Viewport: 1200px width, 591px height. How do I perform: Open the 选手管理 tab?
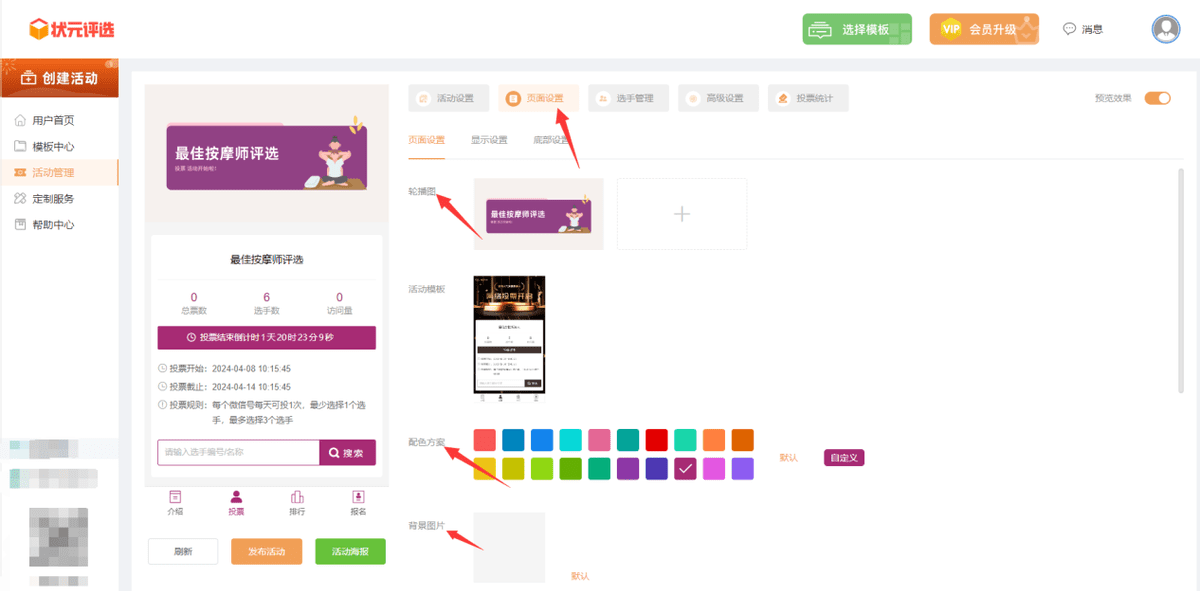pyautogui.click(x=625, y=98)
